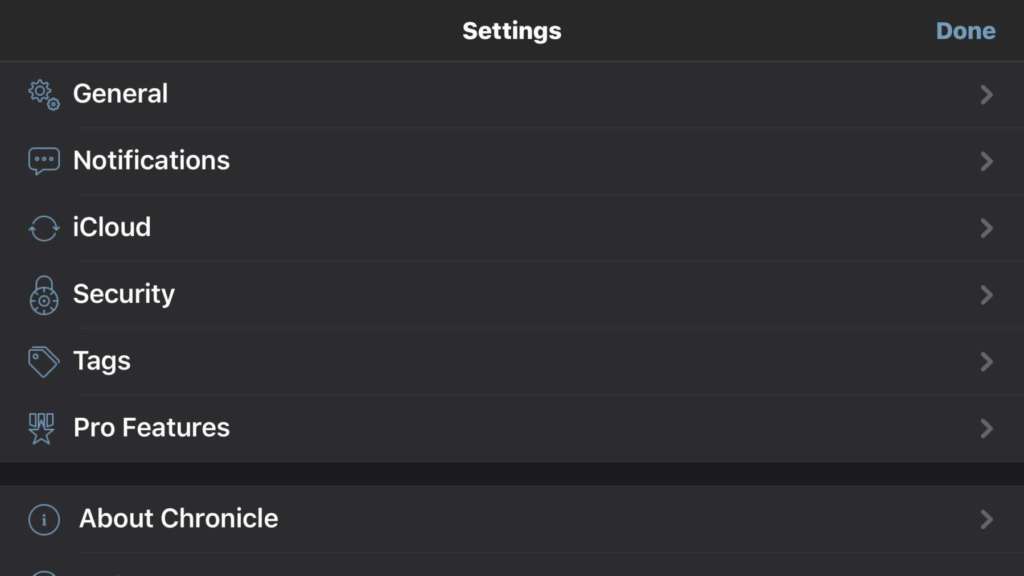This screenshot has height=576, width=1024.
Task: Expand the iCloud row chevron
Action: [x=986, y=228]
